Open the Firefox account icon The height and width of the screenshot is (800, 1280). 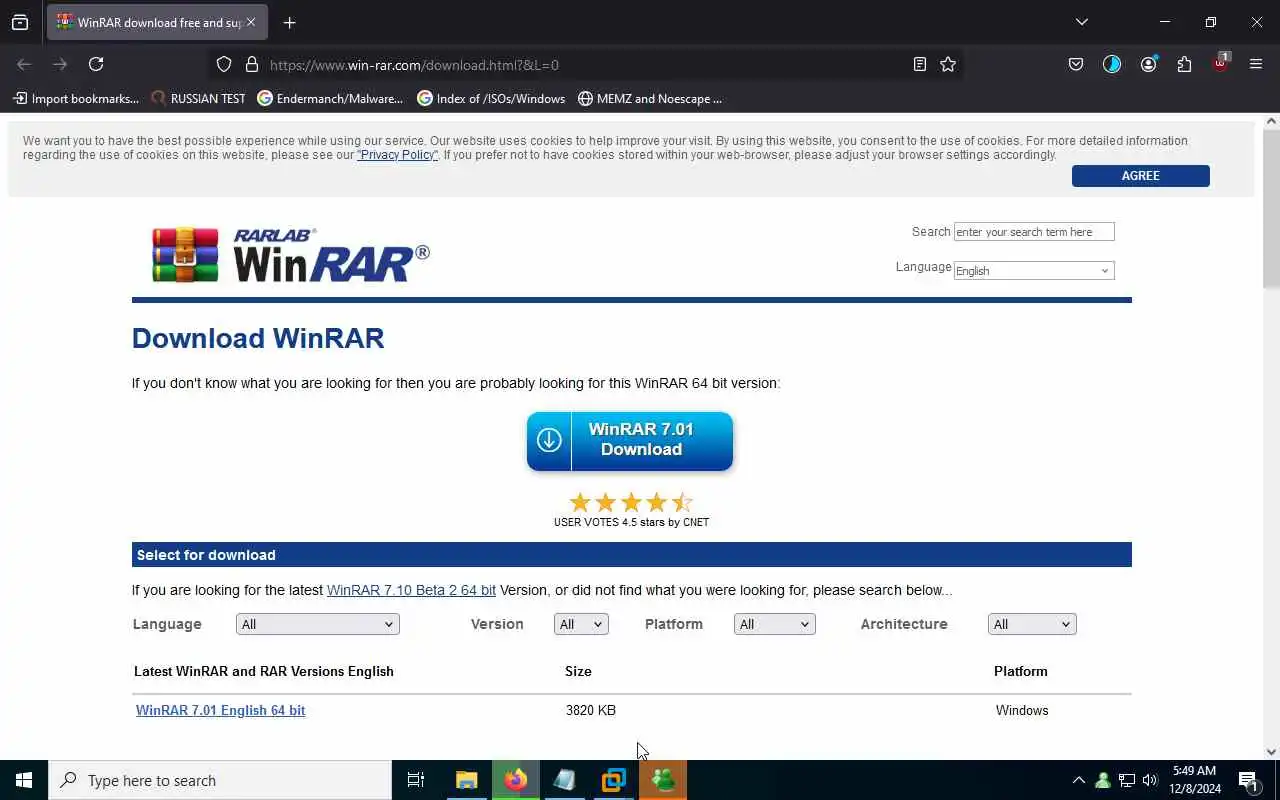pyautogui.click(x=1148, y=64)
